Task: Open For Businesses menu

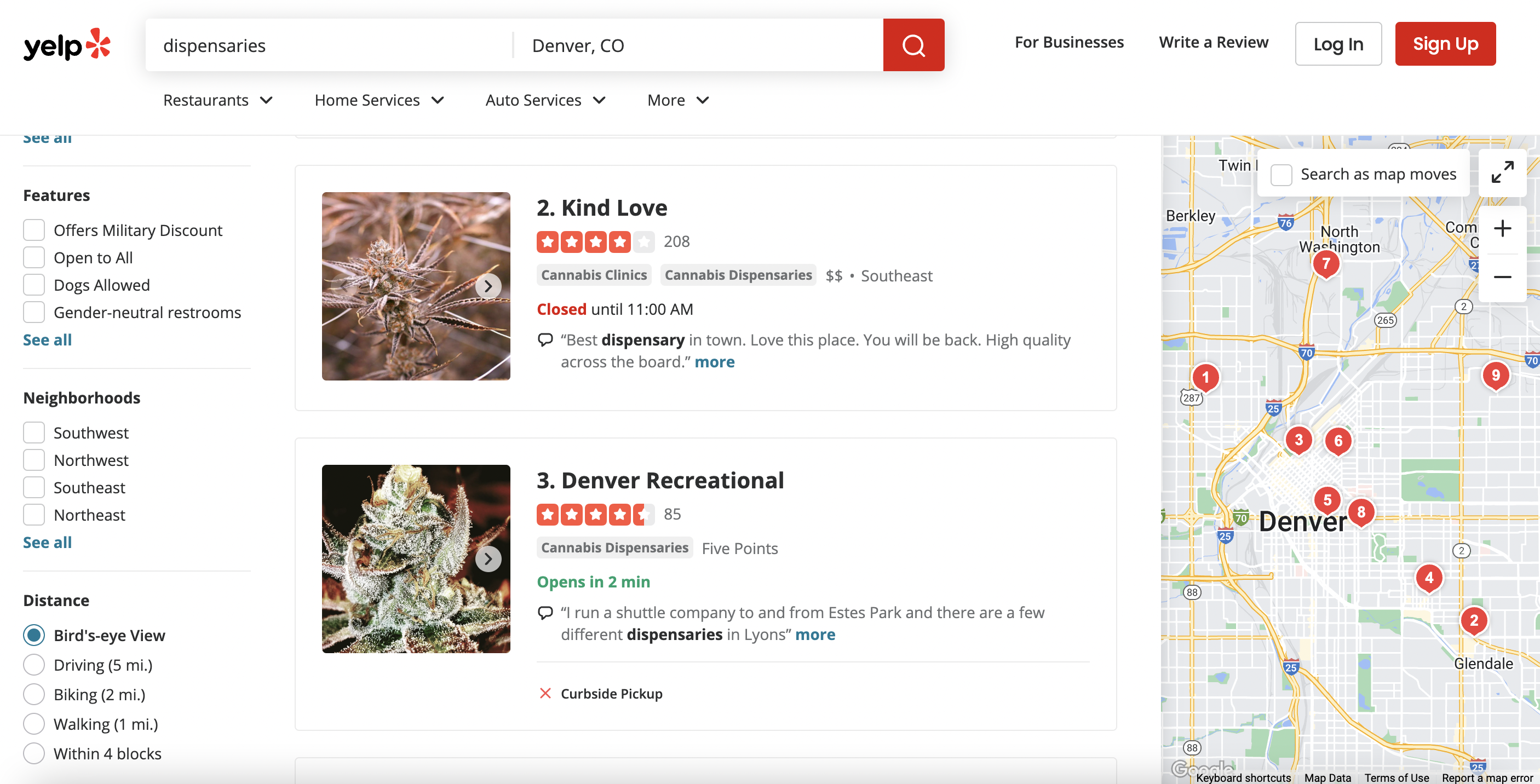Action: click(1068, 42)
